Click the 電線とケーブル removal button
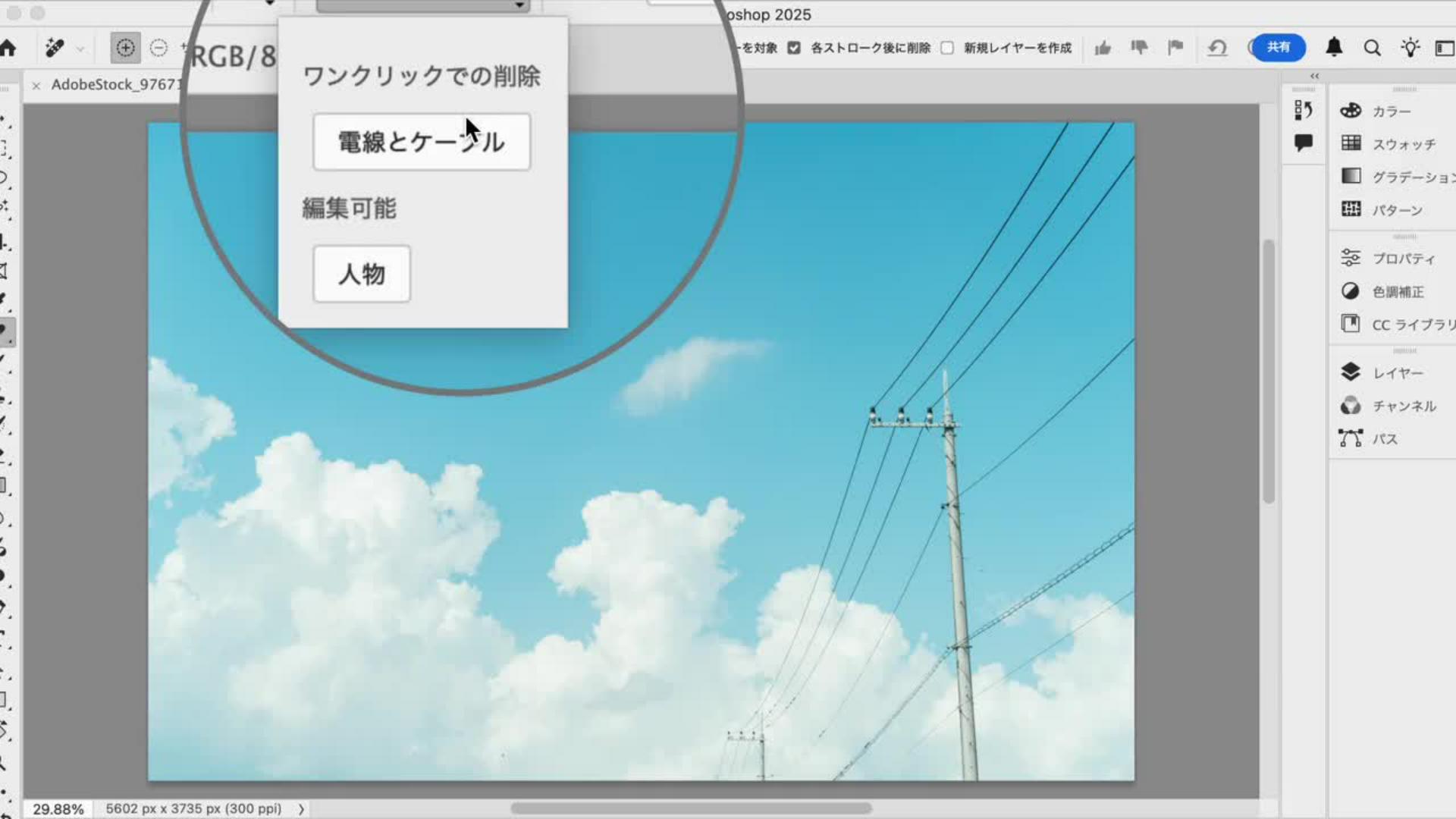1456x819 pixels. coord(422,142)
